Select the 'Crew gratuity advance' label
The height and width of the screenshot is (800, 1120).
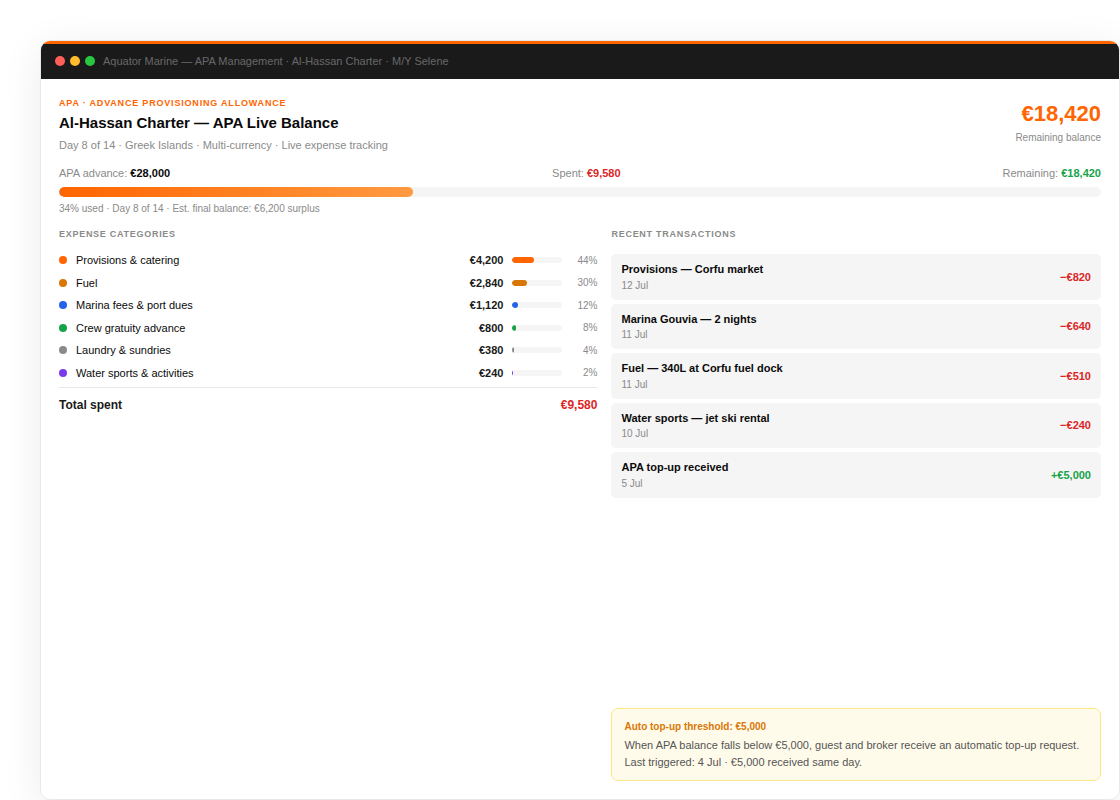[130, 328]
